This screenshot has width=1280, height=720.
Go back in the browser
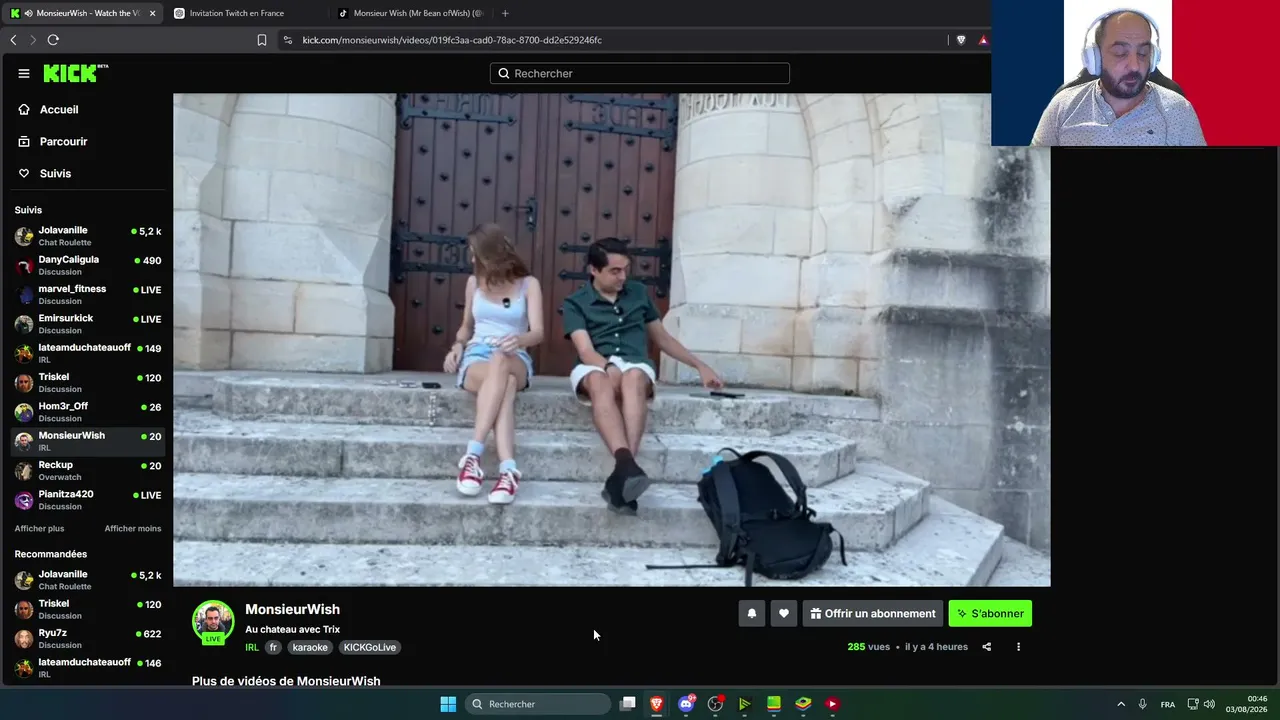pos(13,40)
